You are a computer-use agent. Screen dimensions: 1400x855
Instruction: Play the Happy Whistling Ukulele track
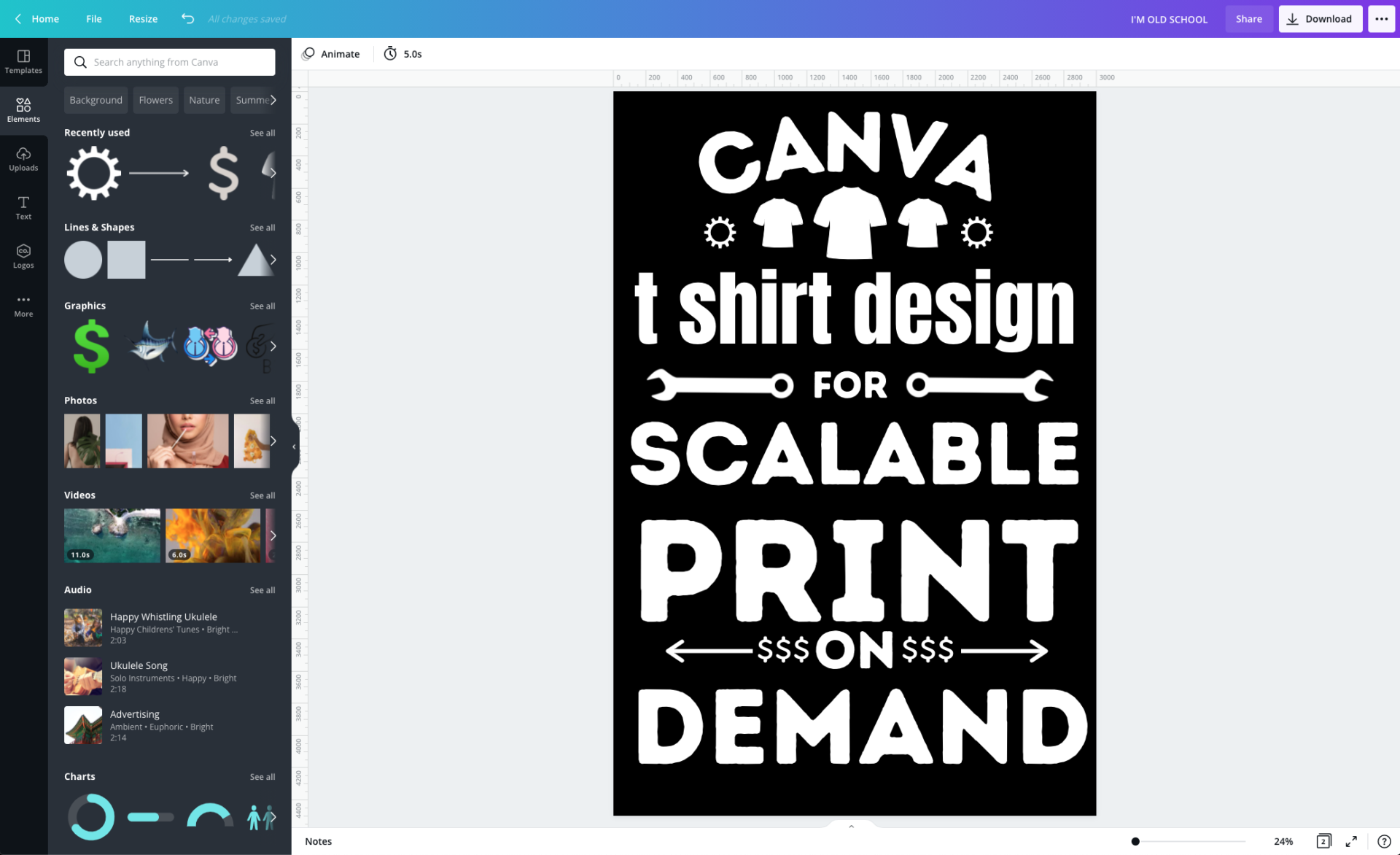pyautogui.click(x=83, y=628)
